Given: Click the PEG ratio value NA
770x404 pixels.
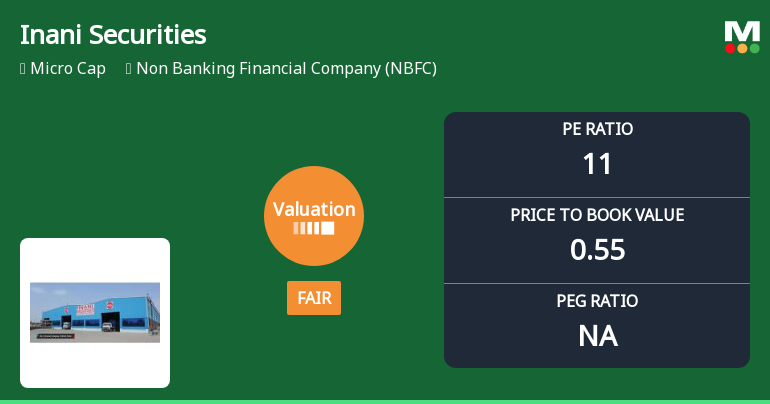Looking at the screenshot, I should tap(597, 336).
